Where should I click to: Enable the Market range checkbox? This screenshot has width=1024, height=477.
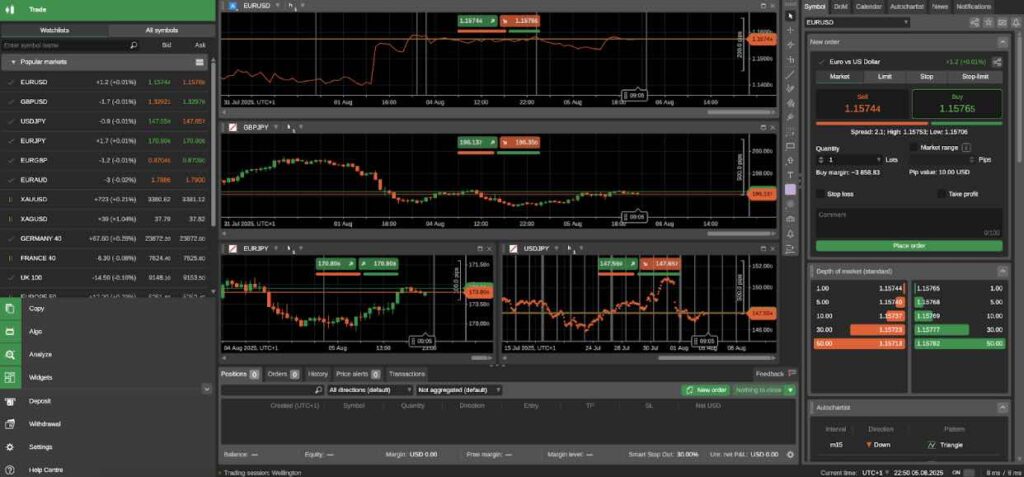click(x=914, y=148)
